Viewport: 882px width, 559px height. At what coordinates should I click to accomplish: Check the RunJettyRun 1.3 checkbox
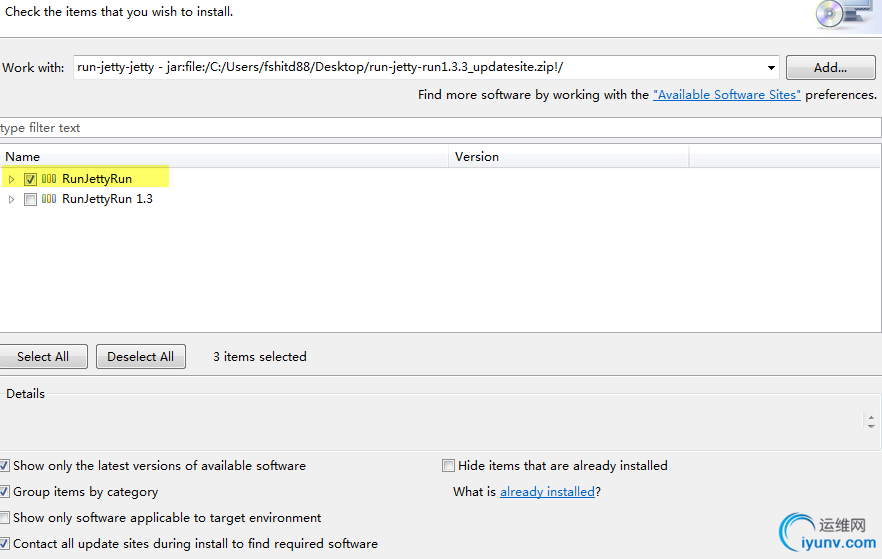pyautogui.click(x=30, y=199)
